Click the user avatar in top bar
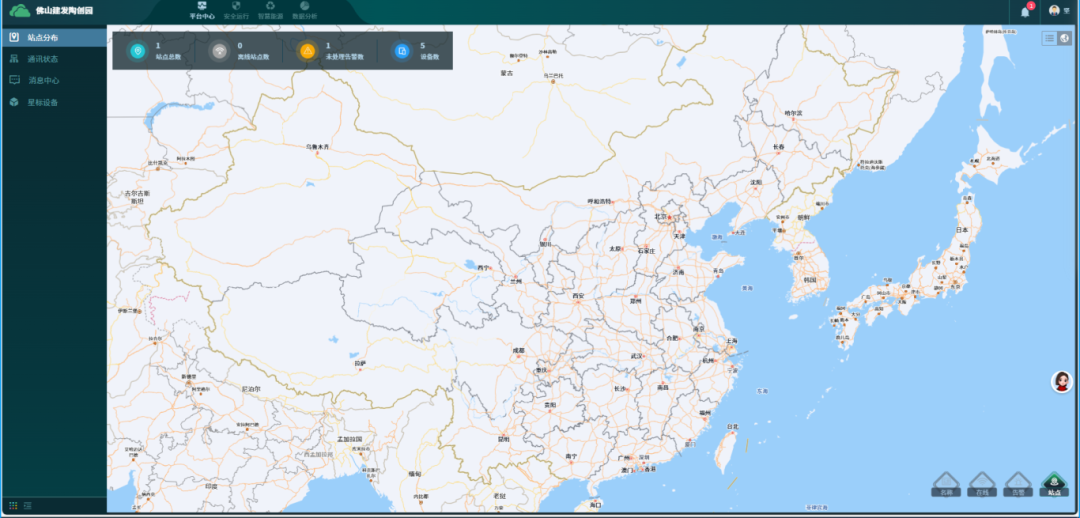 (x=1055, y=10)
